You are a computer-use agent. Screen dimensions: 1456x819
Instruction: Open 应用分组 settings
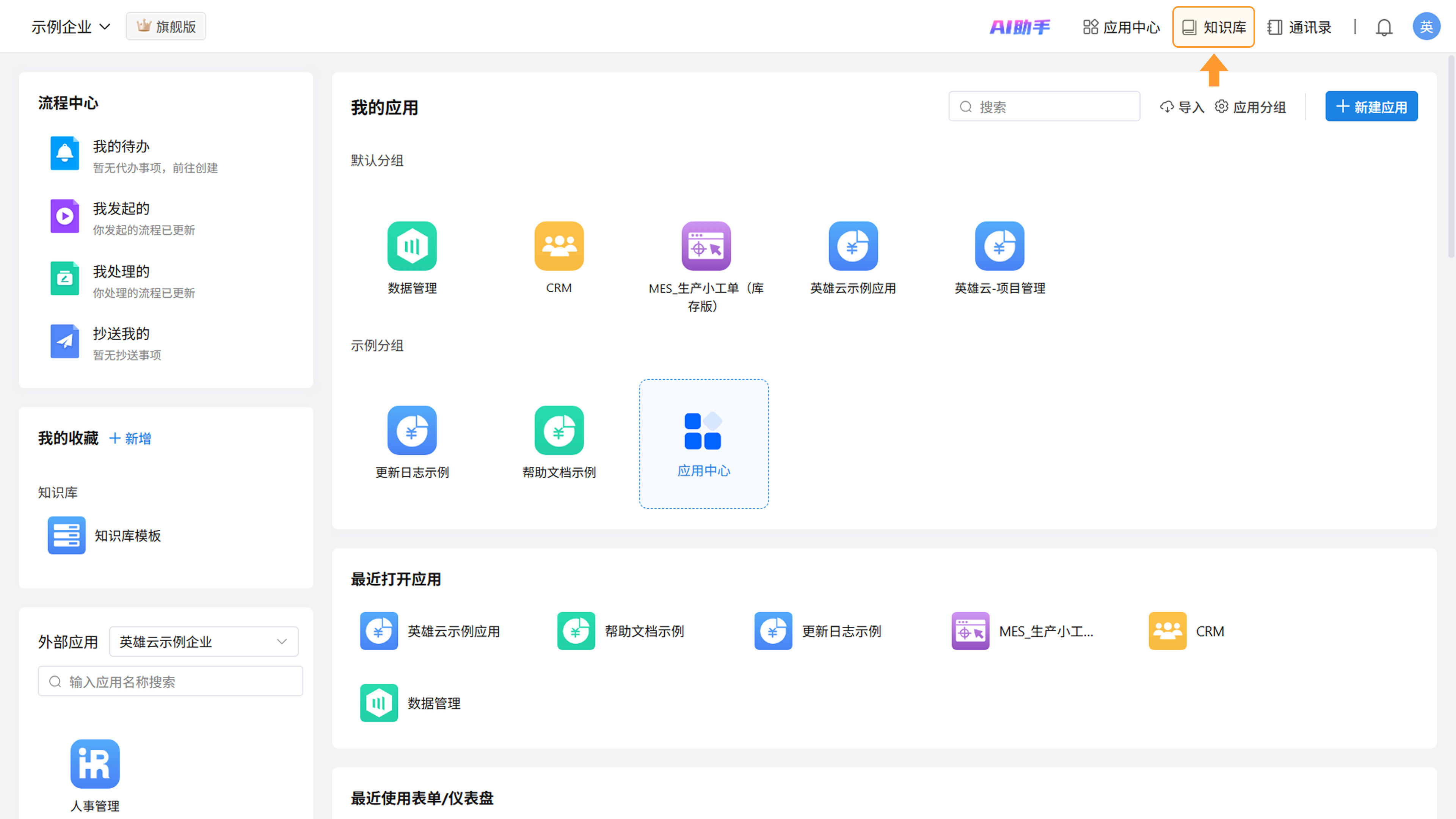(1250, 107)
